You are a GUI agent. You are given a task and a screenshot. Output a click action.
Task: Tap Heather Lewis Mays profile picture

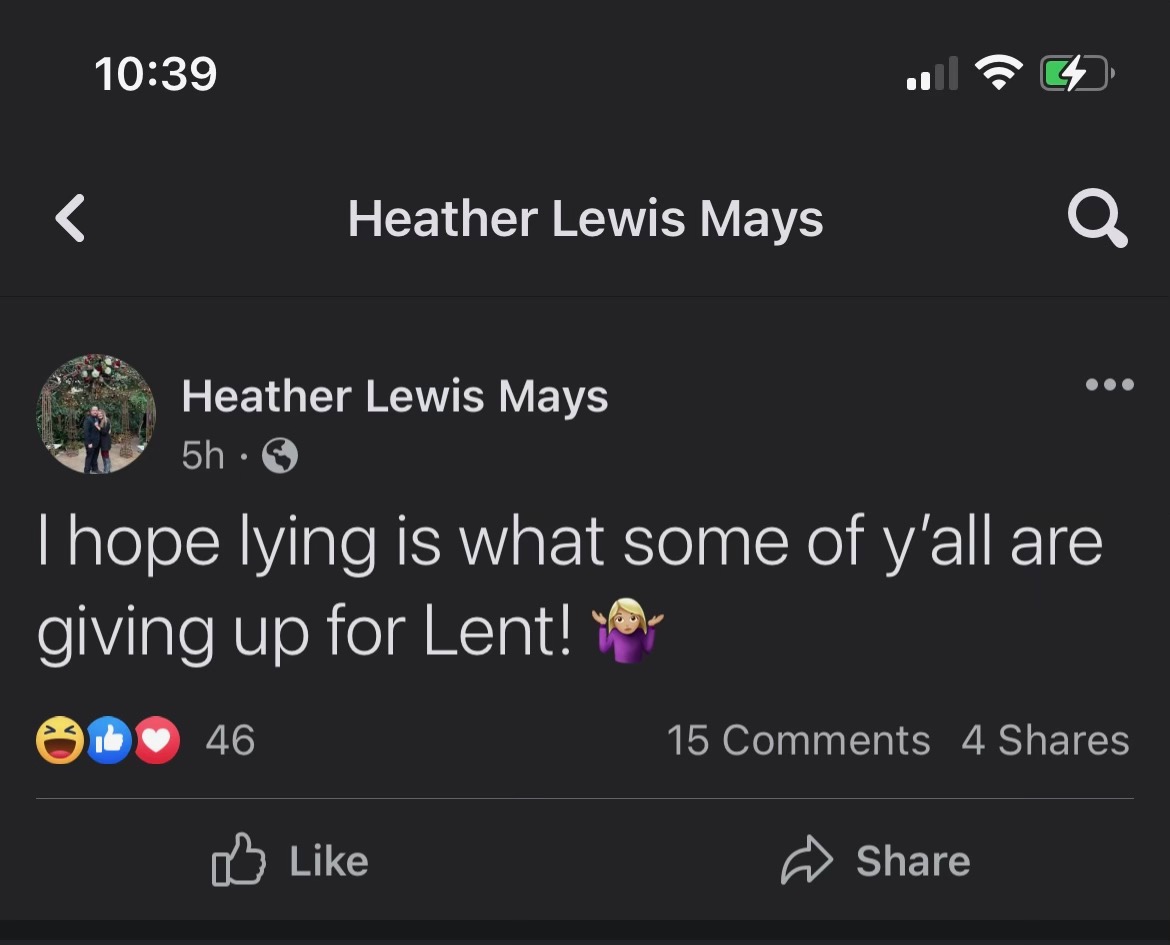coord(96,414)
